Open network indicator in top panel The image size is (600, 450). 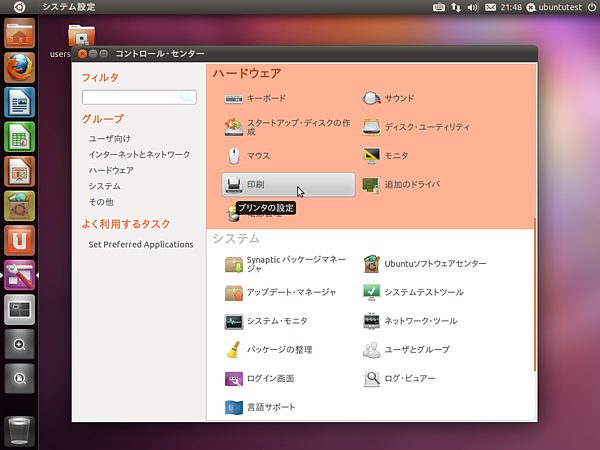[456, 7]
